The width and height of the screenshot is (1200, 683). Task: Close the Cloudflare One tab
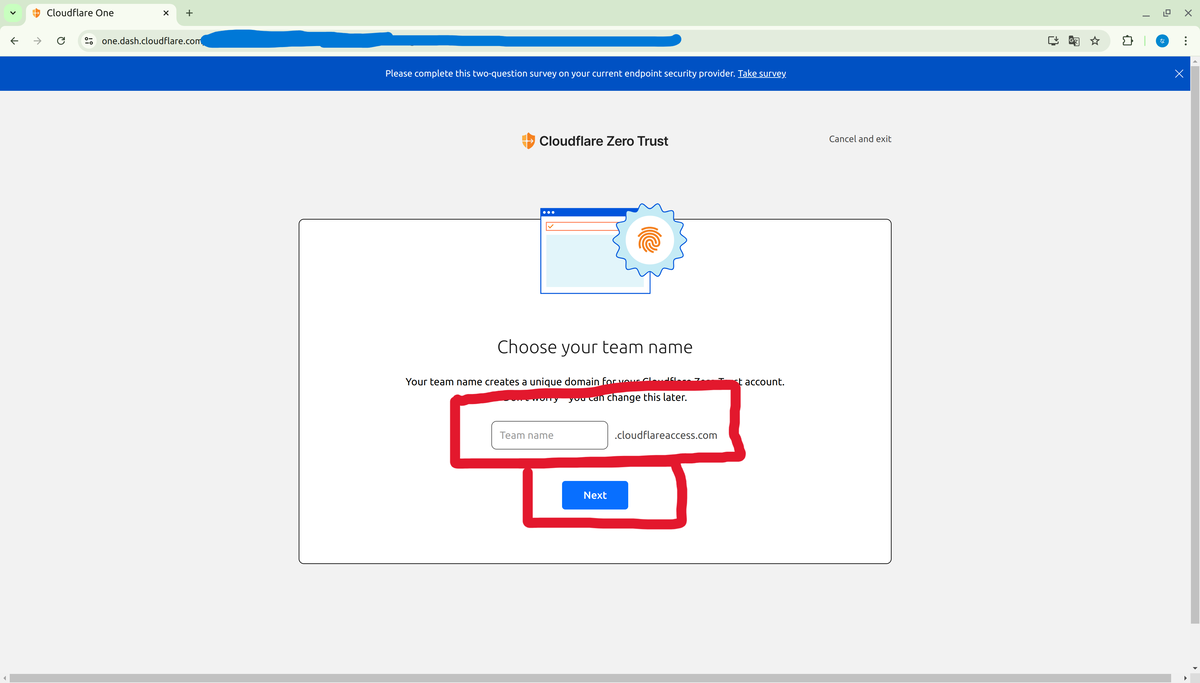tap(166, 13)
